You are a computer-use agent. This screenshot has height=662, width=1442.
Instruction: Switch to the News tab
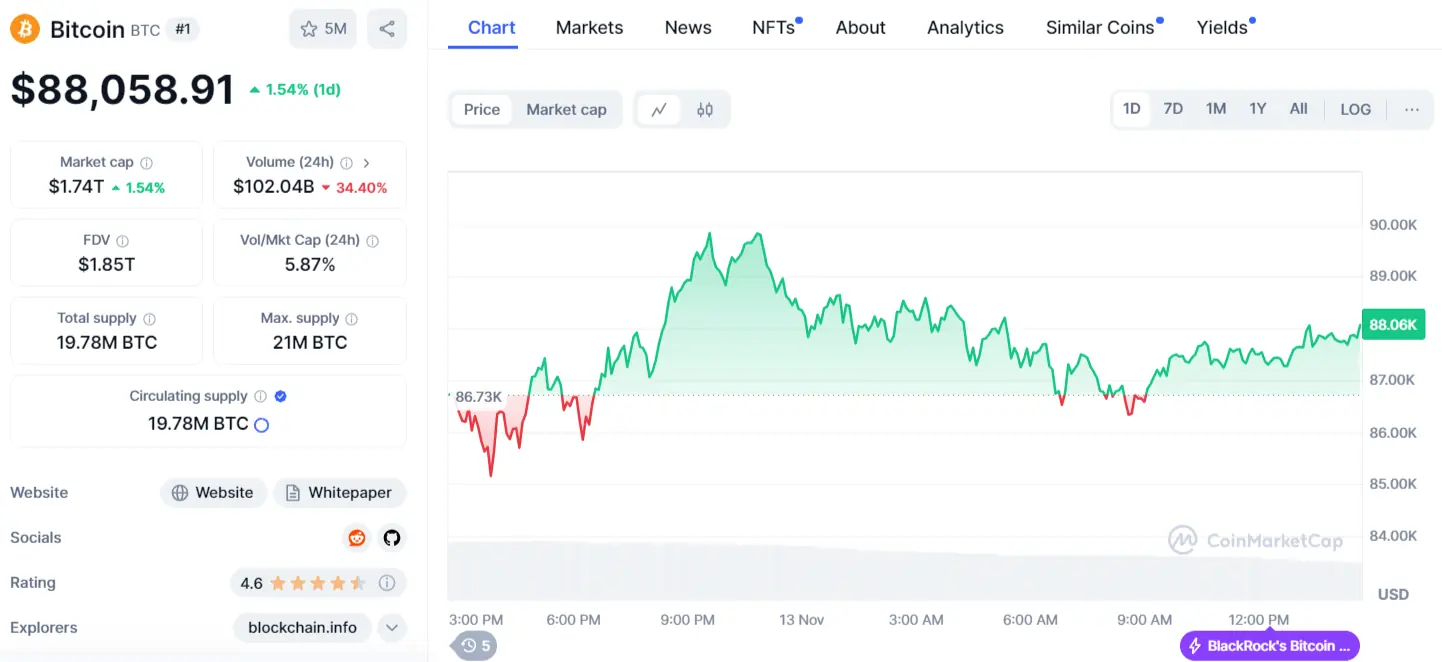(688, 28)
